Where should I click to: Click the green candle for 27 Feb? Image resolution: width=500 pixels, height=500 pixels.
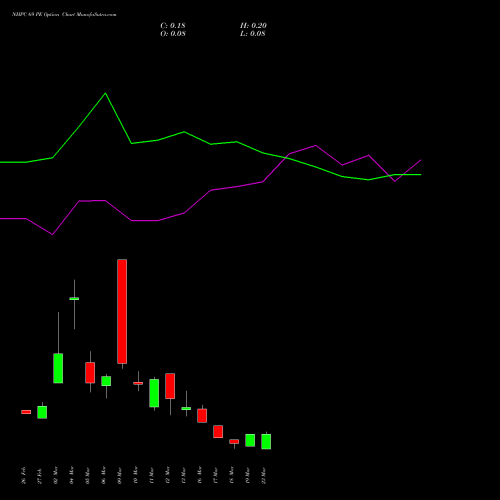(x=42, y=412)
